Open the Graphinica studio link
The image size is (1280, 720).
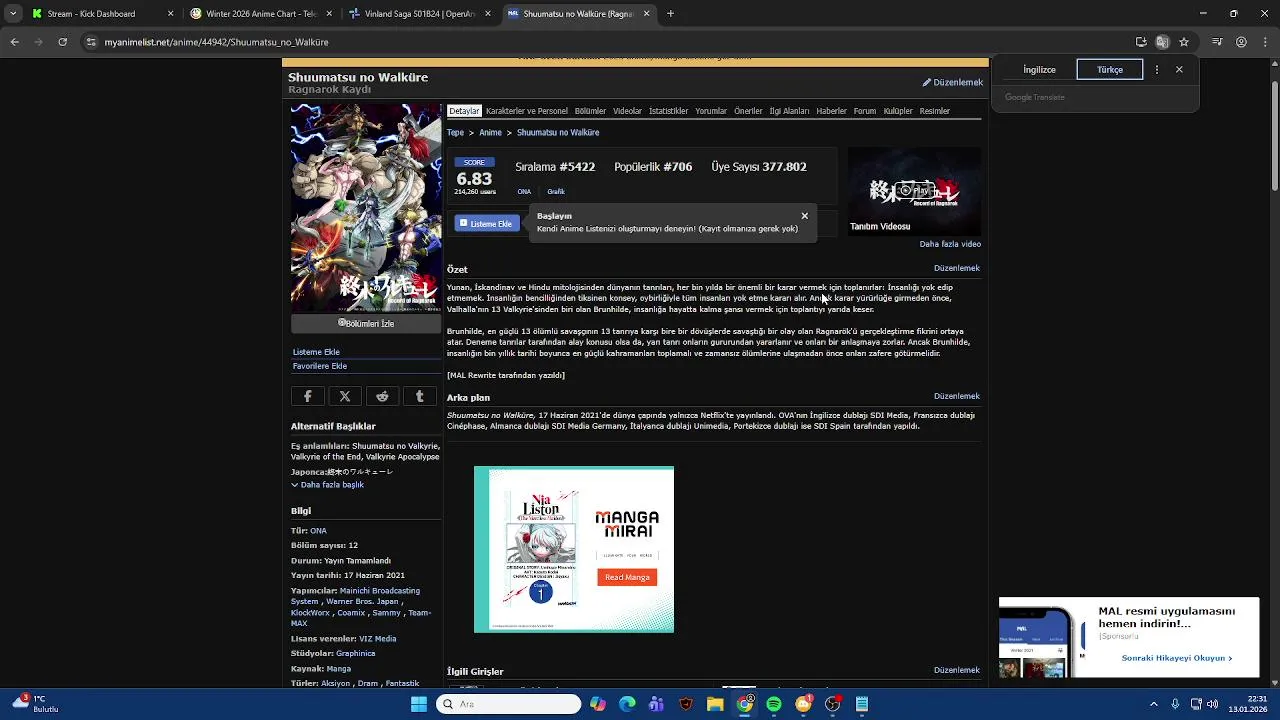point(356,654)
